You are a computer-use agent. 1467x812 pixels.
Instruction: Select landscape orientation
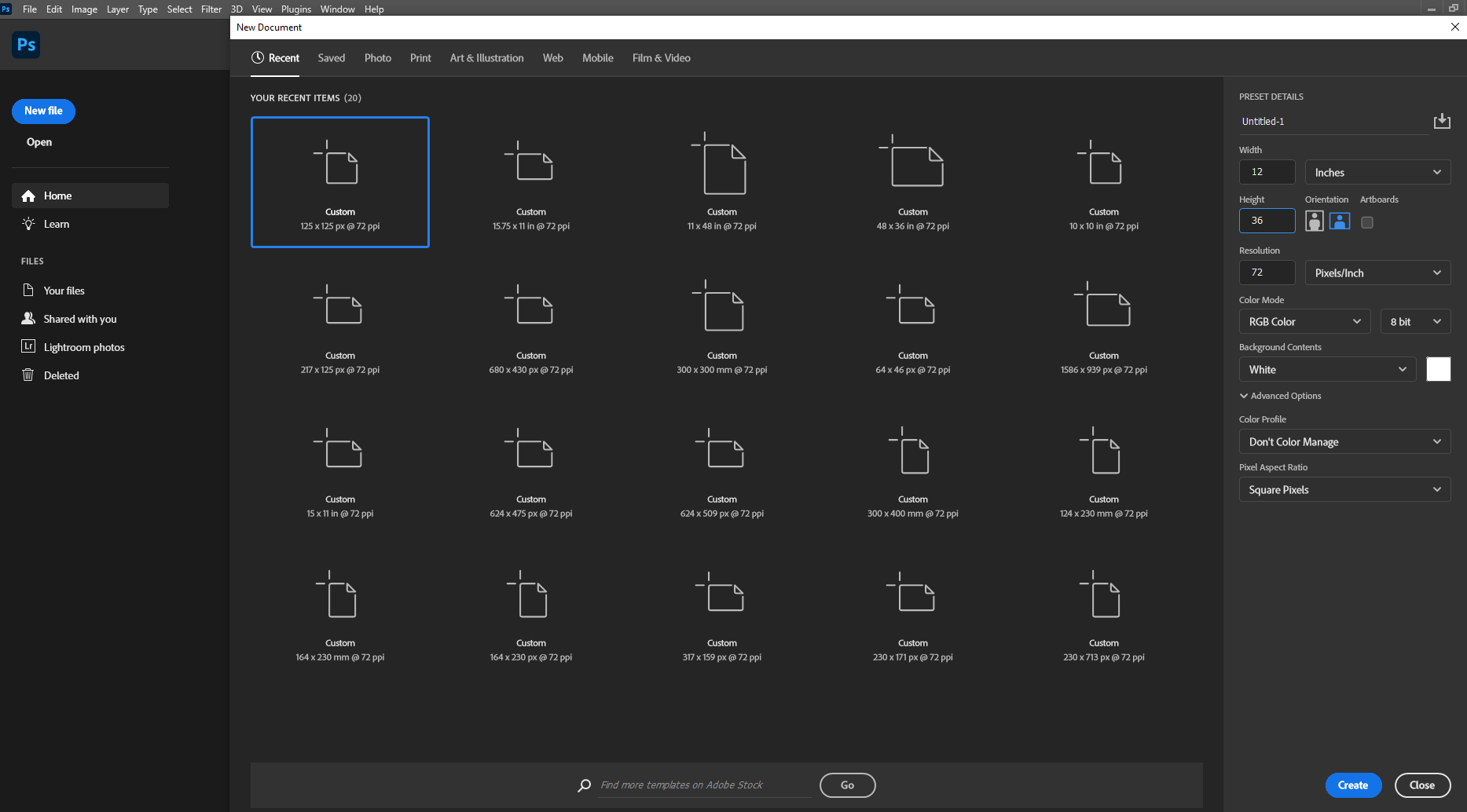pyautogui.click(x=1340, y=221)
